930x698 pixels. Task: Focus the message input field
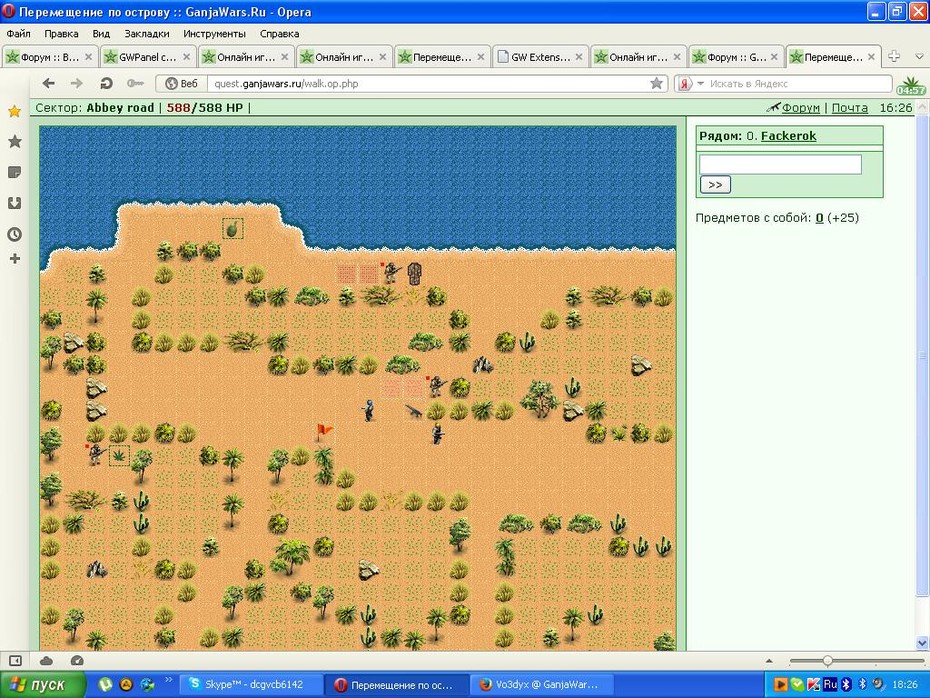click(780, 164)
